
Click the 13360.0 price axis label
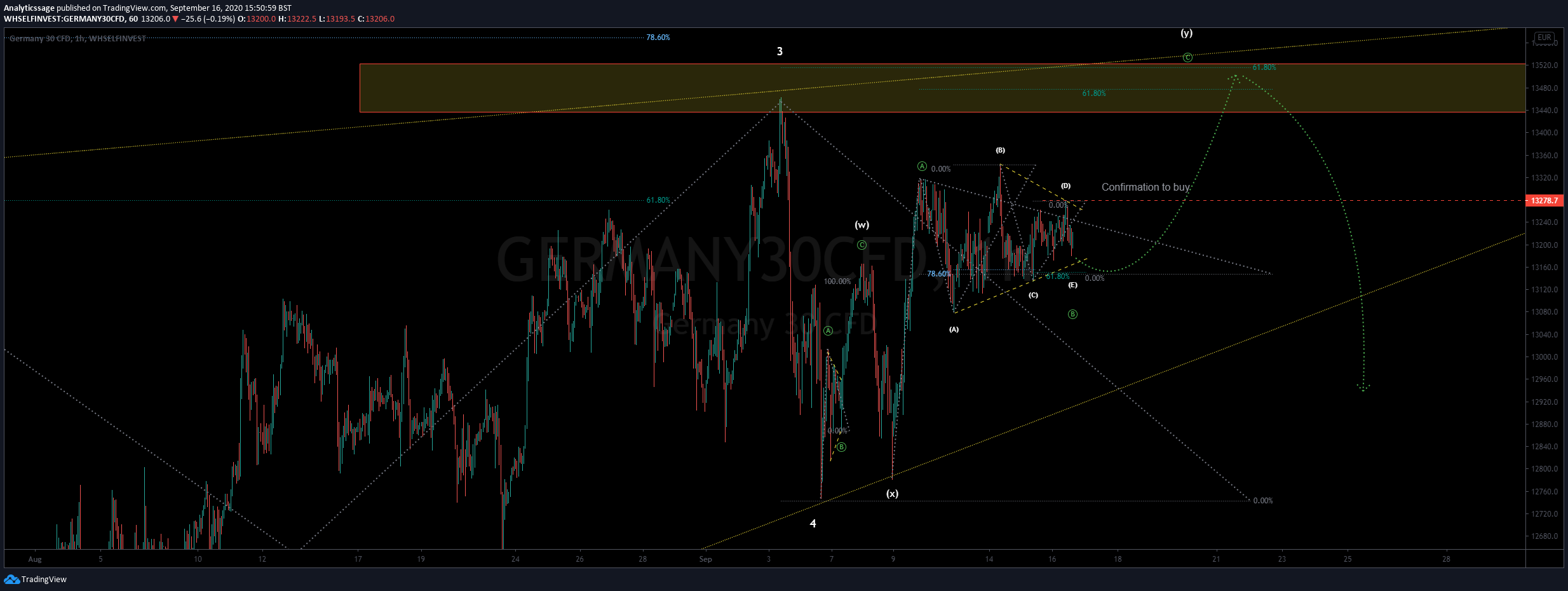click(1544, 156)
